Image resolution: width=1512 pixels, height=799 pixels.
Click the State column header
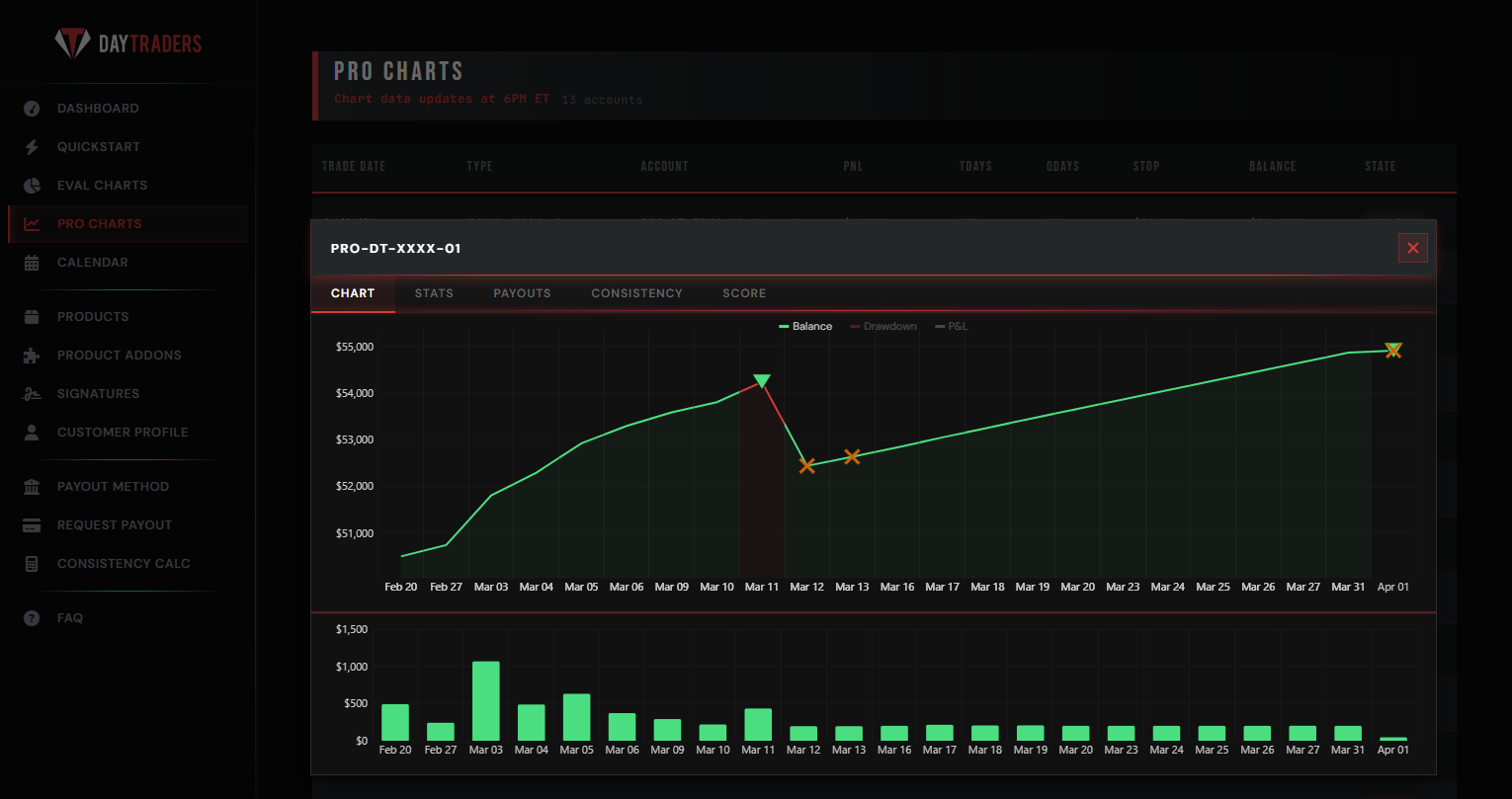click(1381, 166)
